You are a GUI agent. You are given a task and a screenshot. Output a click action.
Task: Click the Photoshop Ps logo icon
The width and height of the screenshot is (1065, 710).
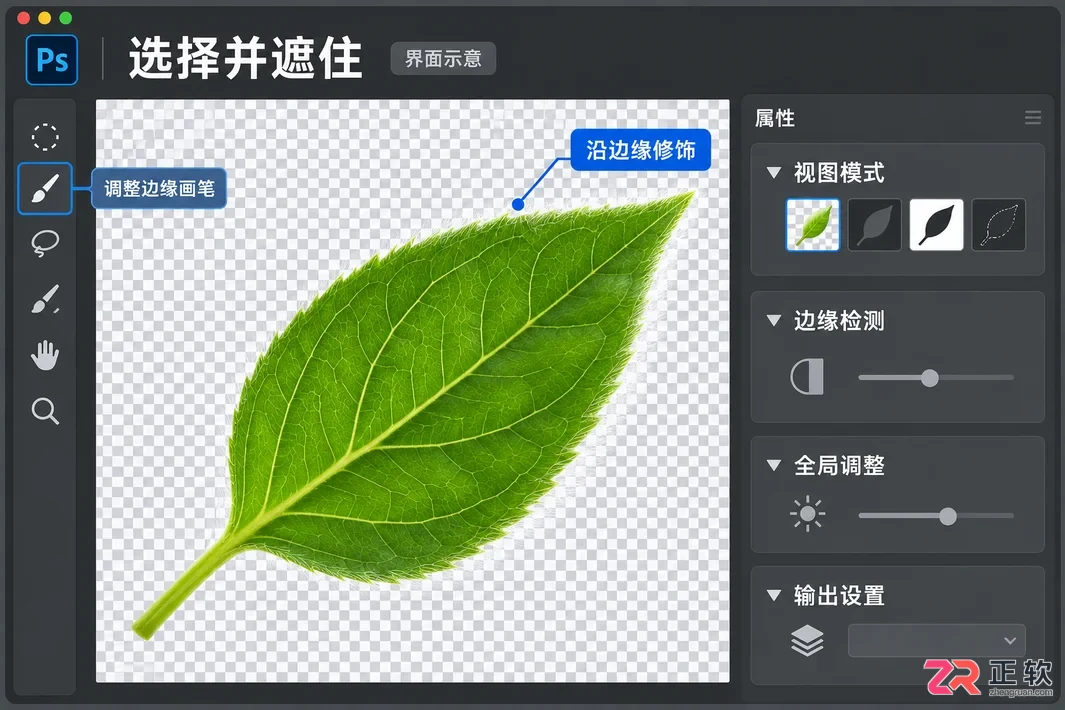pos(52,60)
